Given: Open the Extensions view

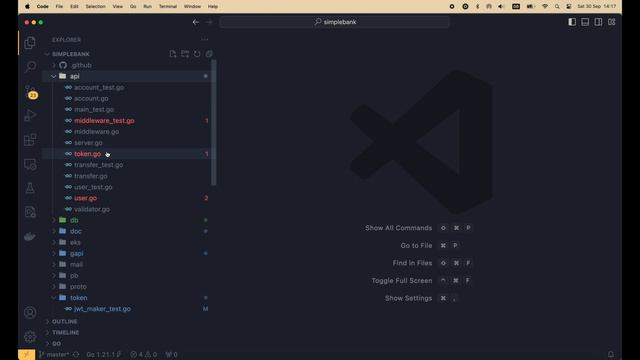Looking at the screenshot, I should pyautogui.click(x=30, y=140).
